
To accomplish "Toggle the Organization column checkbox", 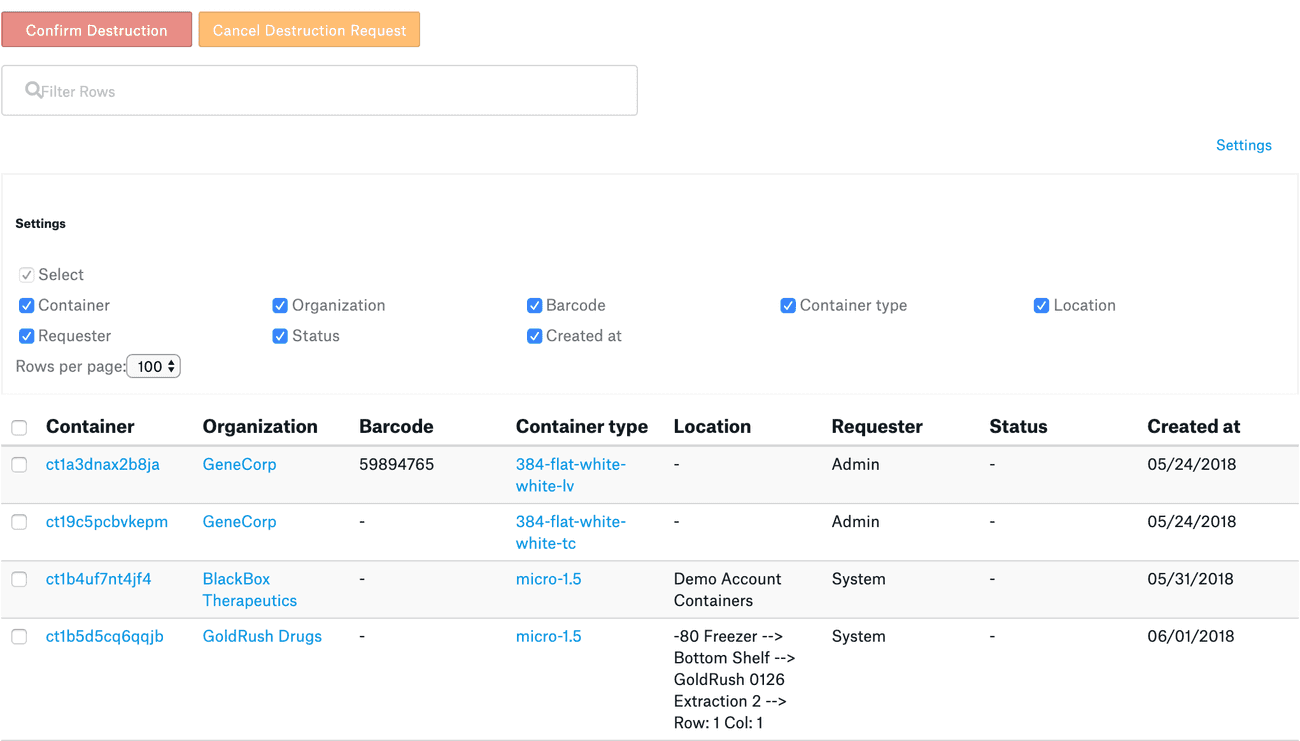I will point(280,306).
